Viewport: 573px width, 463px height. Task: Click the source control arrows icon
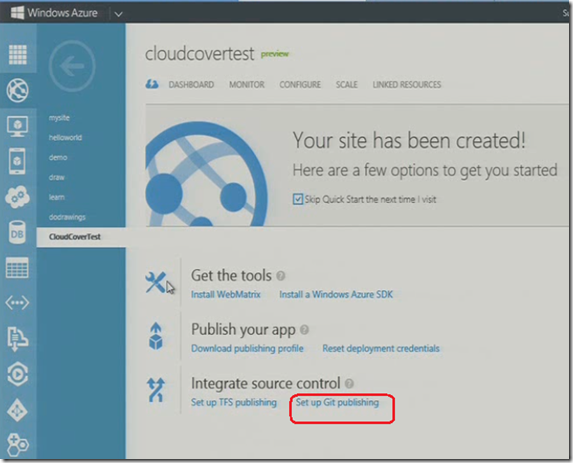pos(156,390)
